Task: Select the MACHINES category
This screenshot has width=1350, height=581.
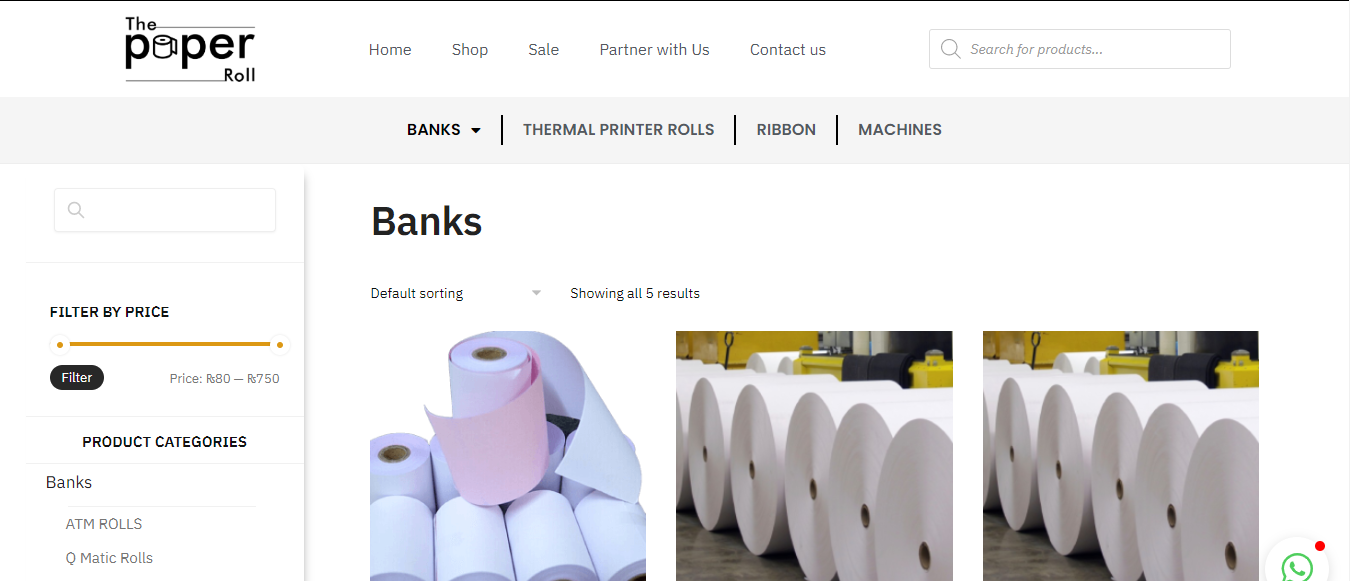Action: [900, 130]
